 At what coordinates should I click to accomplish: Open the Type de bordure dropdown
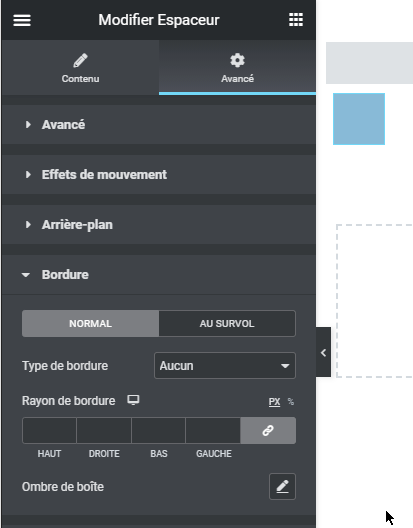click(225, 366)
